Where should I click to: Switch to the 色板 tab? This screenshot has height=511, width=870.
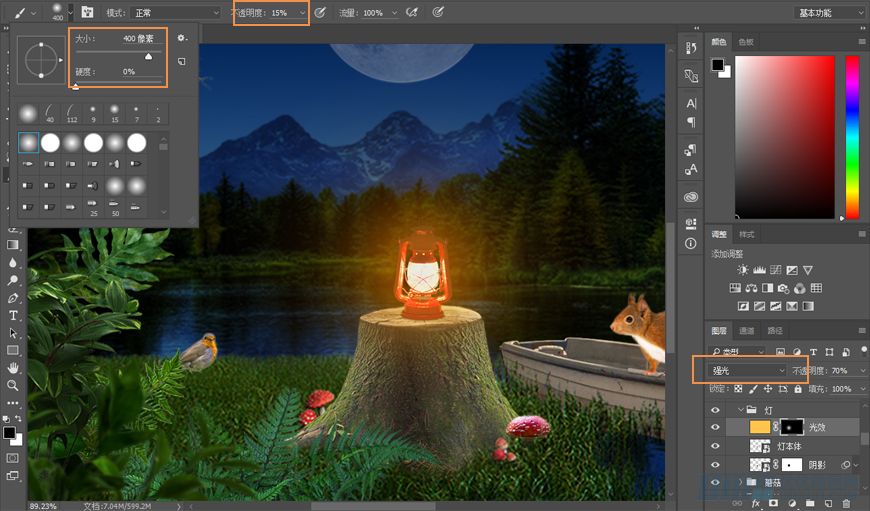pos(746,42)
